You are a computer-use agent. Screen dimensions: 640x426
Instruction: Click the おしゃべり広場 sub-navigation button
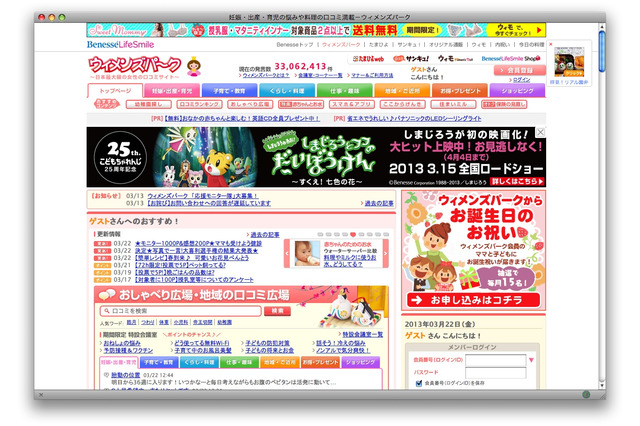tap(250, 104)
